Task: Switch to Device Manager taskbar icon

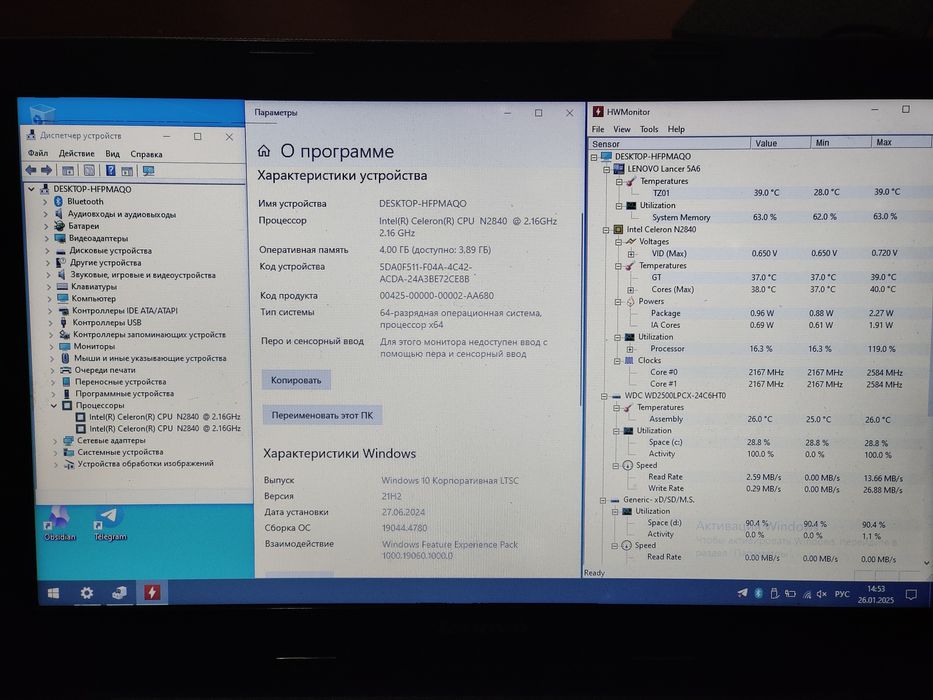Action: click(x=120, y=593)
